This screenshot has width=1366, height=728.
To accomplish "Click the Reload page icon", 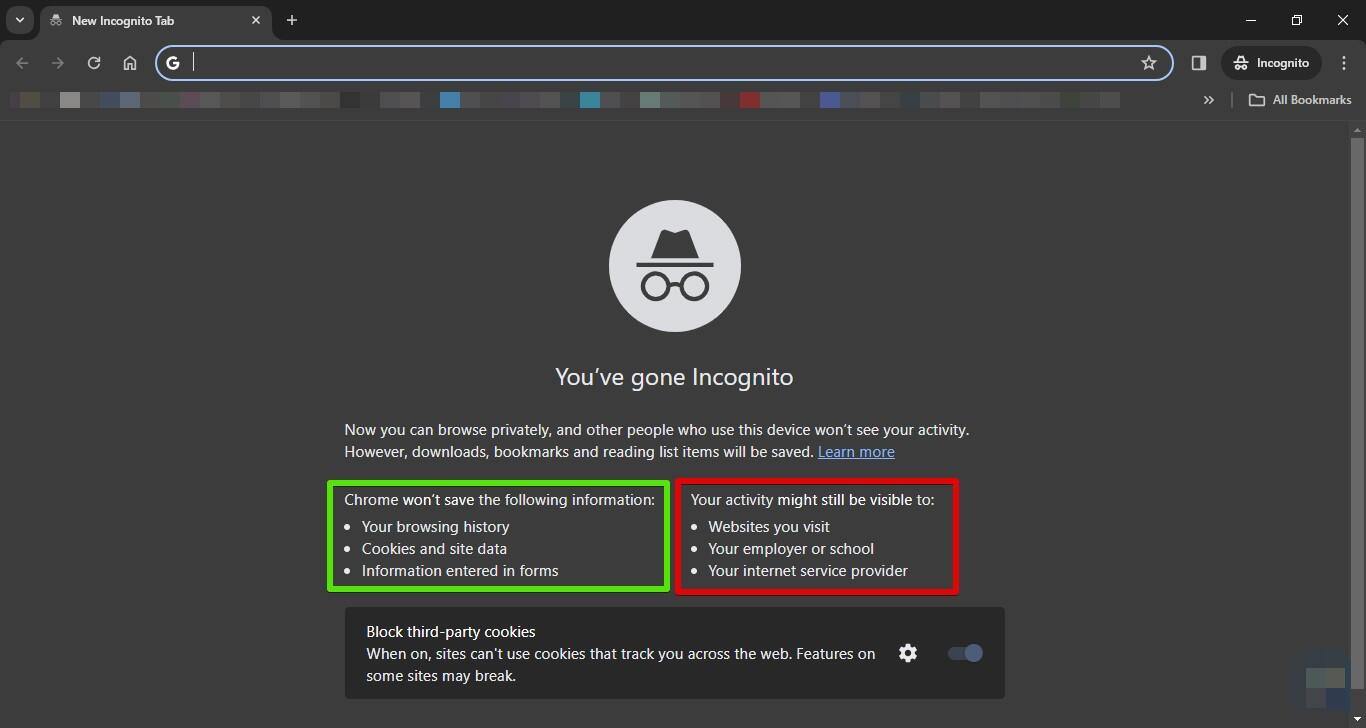I will [94, 63].
